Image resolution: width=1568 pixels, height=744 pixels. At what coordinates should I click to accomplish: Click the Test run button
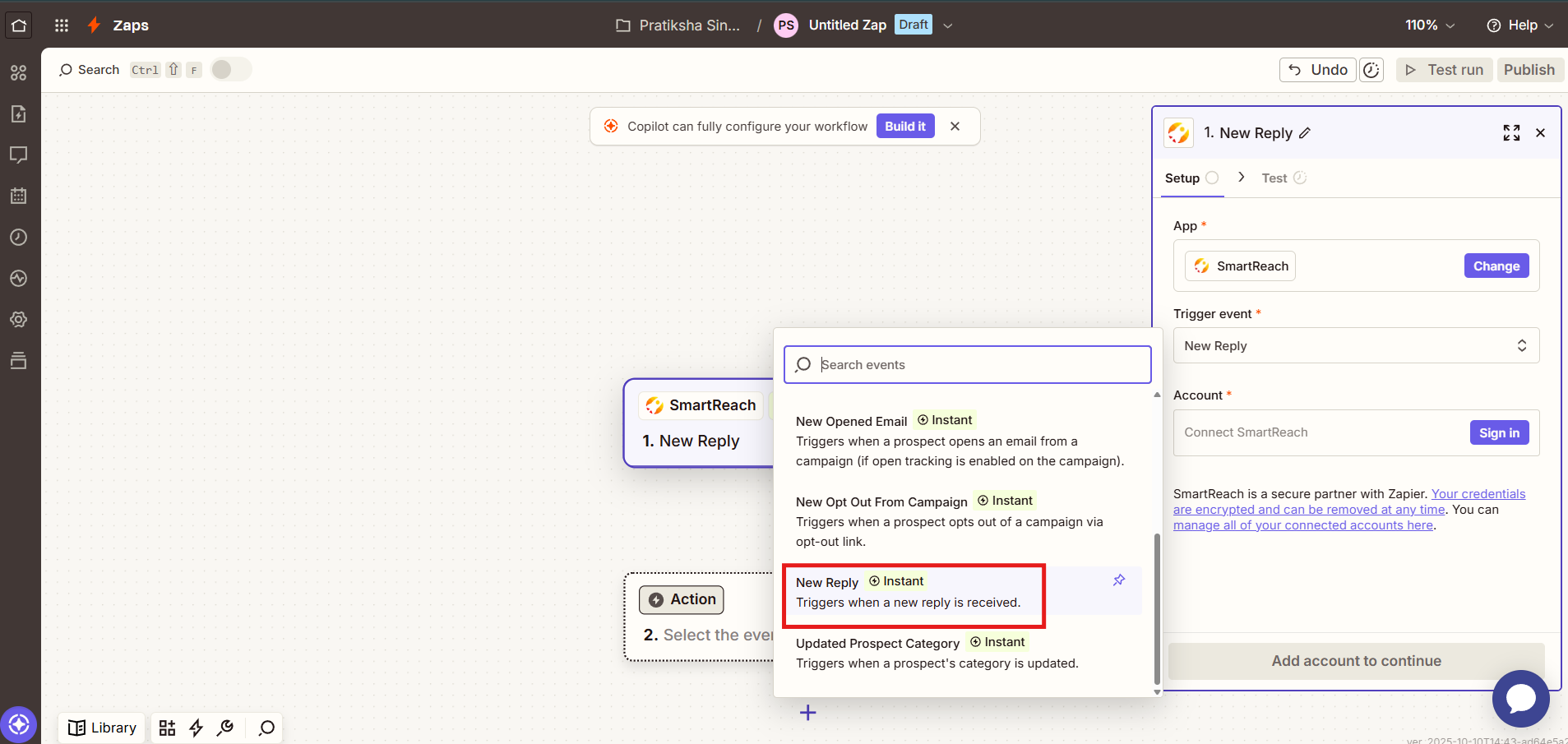pyautogui.click(x=1444, y=70)
